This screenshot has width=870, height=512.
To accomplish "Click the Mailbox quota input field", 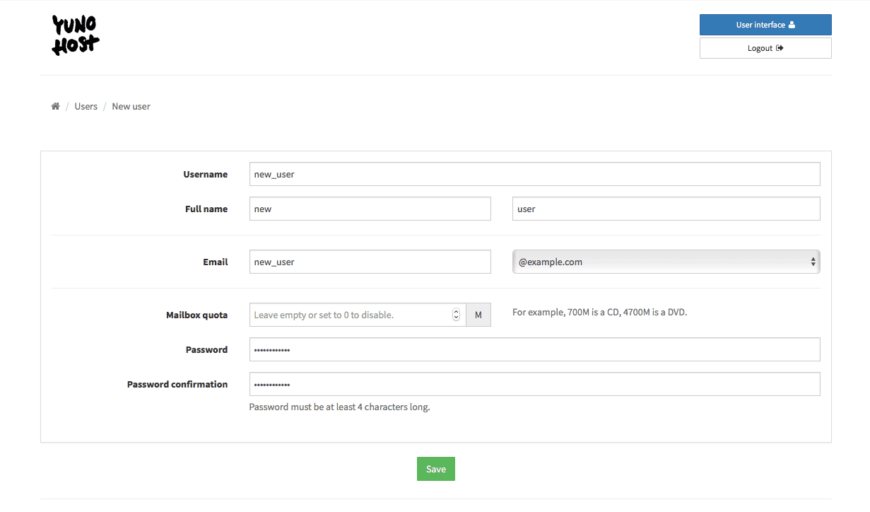I will click(x=349, y=315).
